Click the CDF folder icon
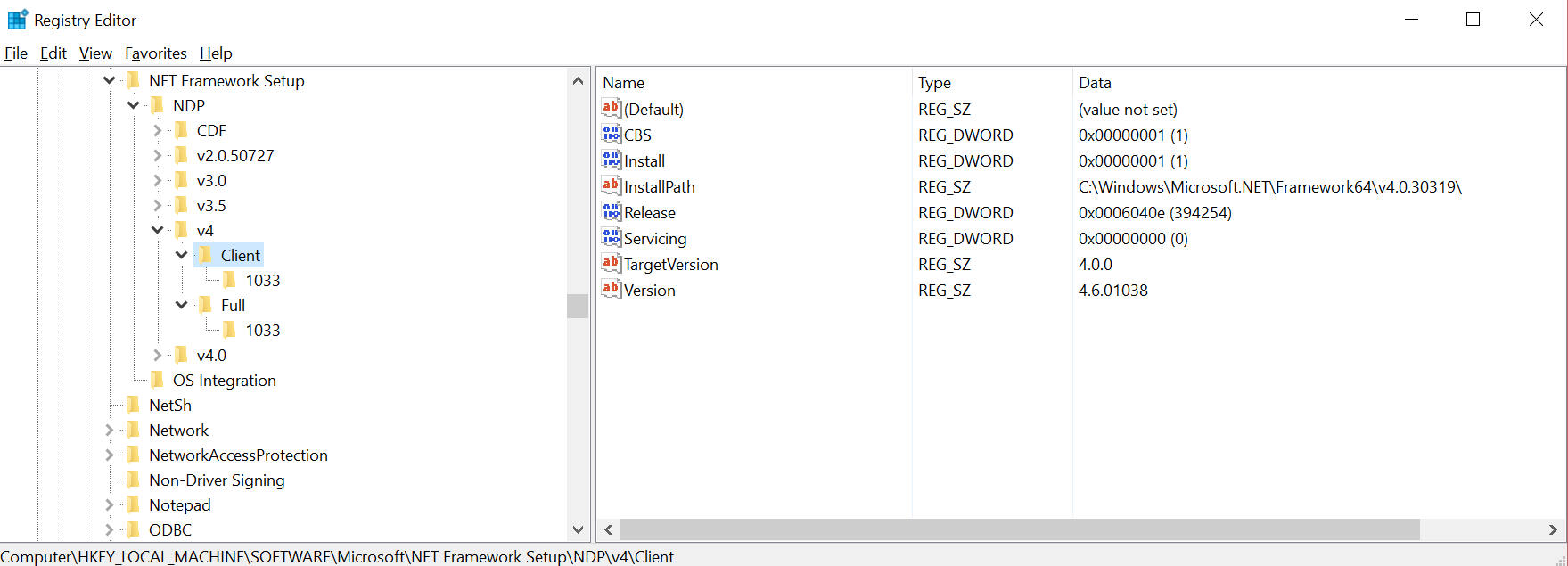Viewport: 1568px width, 566px height. pos(182,130)
